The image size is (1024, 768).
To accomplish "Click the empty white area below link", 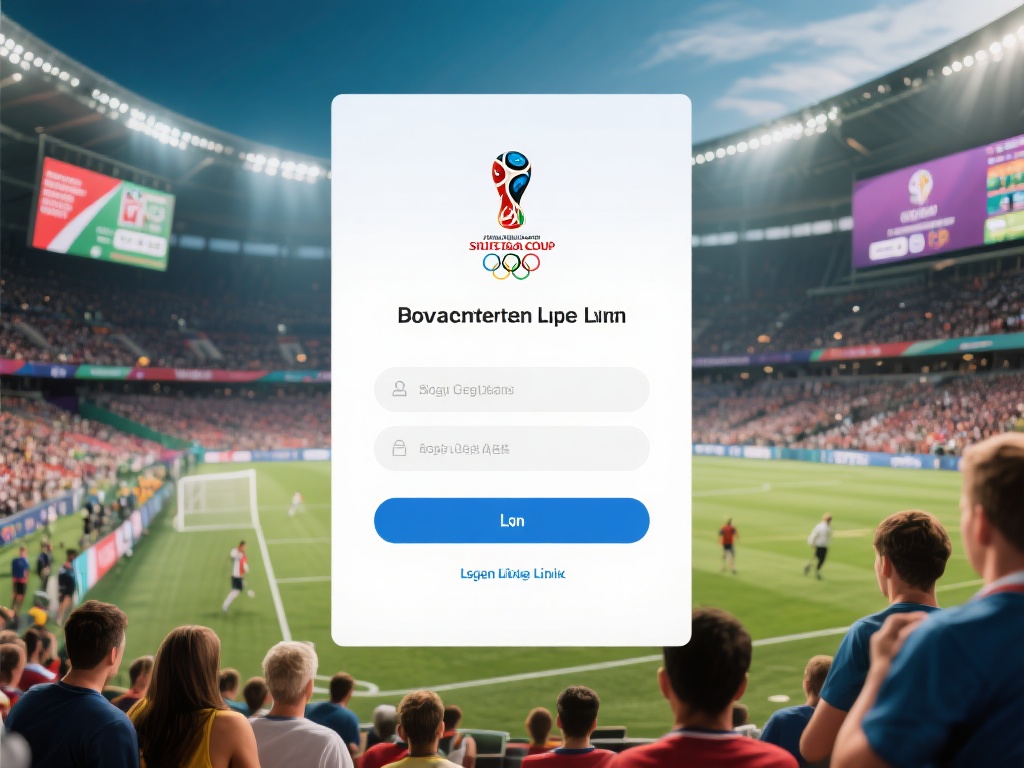I will click(511, 614).
